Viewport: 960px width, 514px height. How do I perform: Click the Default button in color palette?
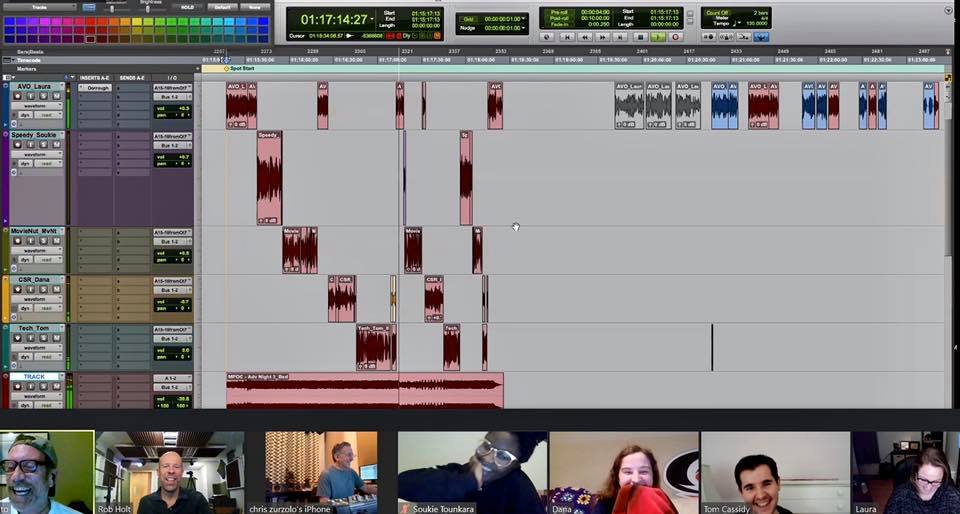(223, 7)
